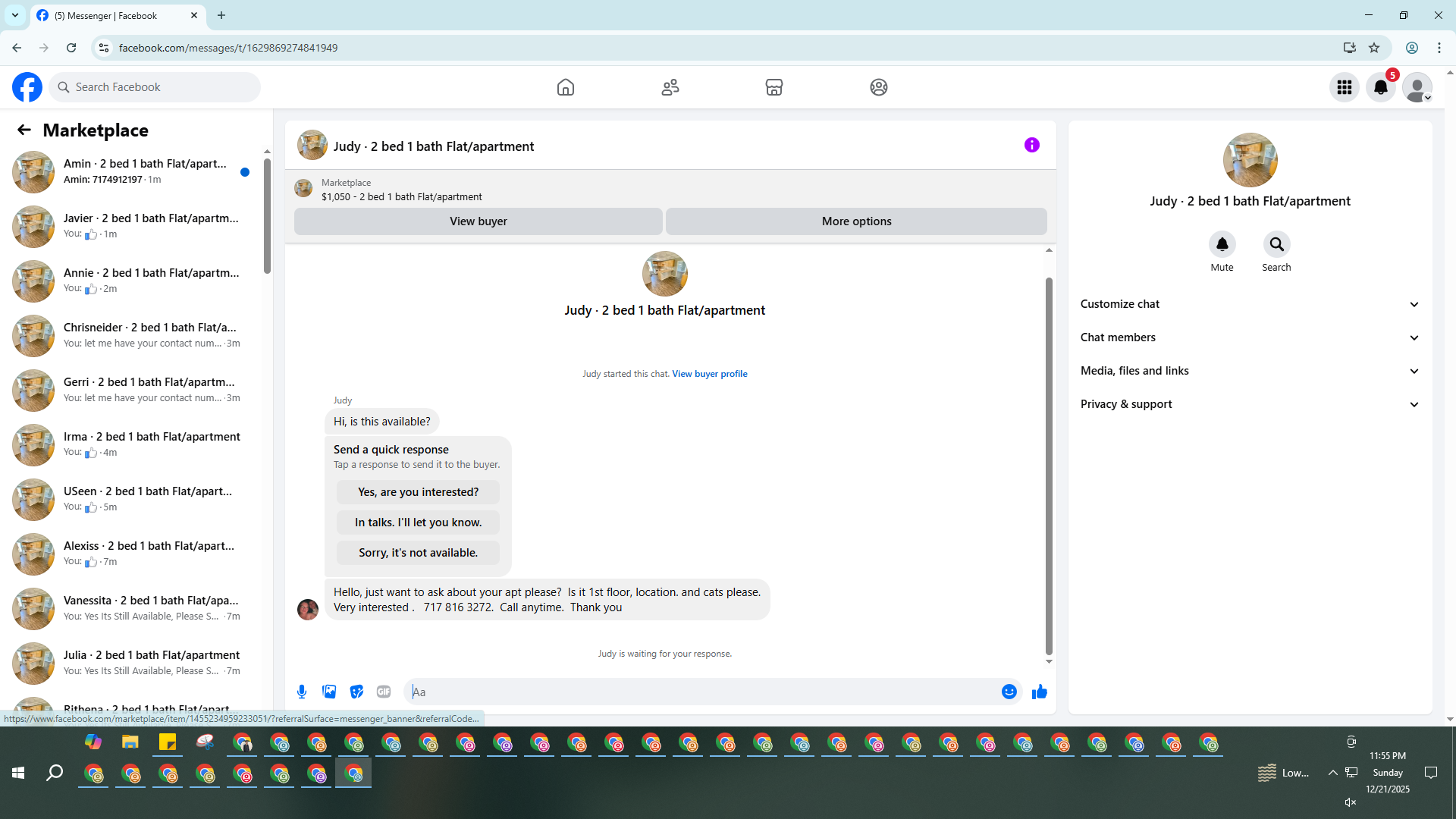Click the View buyer button
This screenshot has height=819, width=1456.
478,221
